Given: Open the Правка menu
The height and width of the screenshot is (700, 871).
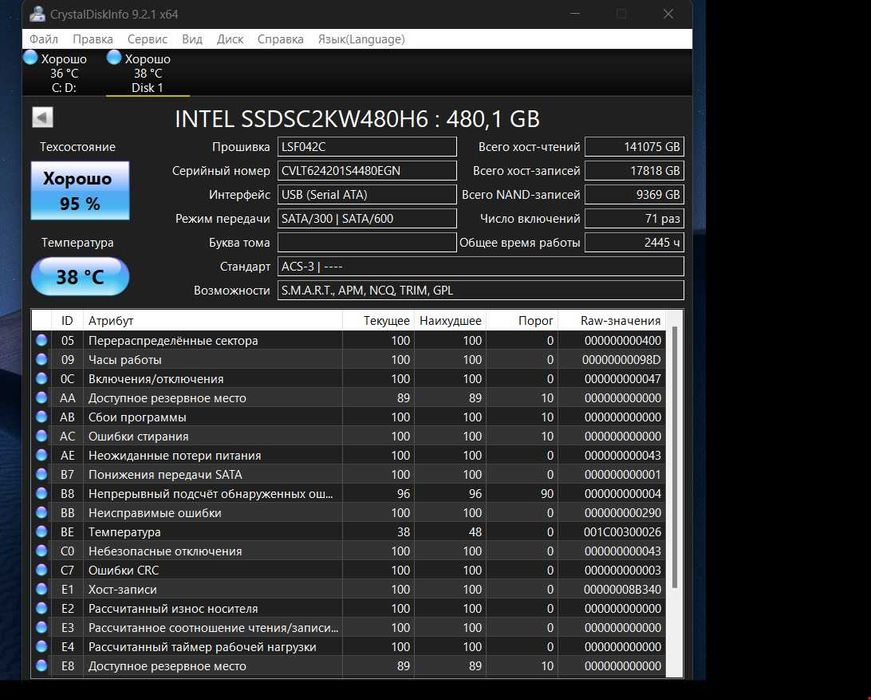Looking at the screenshot, I should tap(93, 39).
